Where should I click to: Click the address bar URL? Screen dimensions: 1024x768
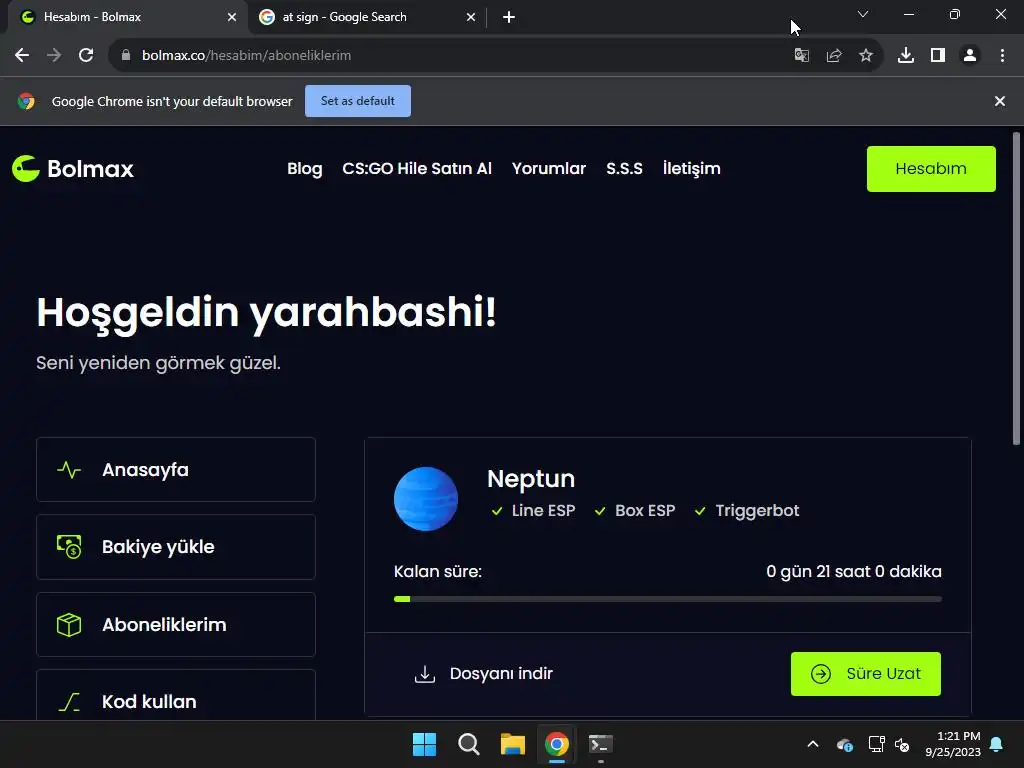click(x=246, y=56)
